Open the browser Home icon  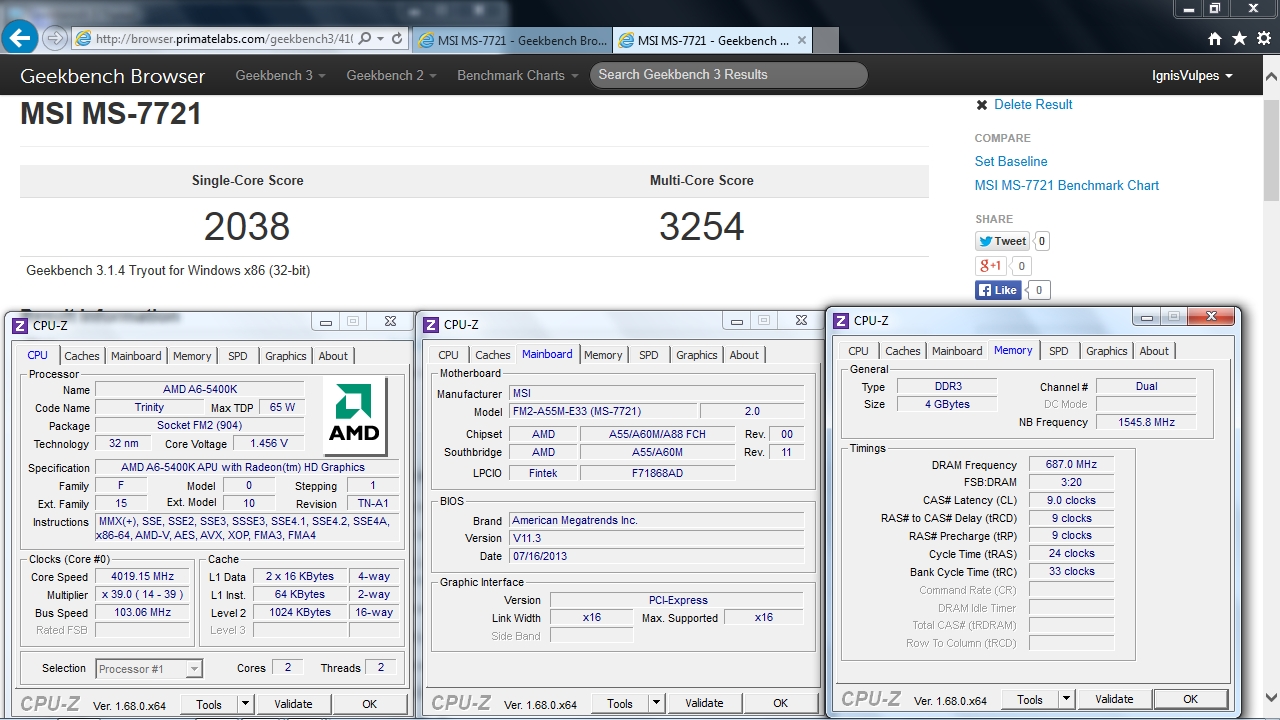point(1215,39)
